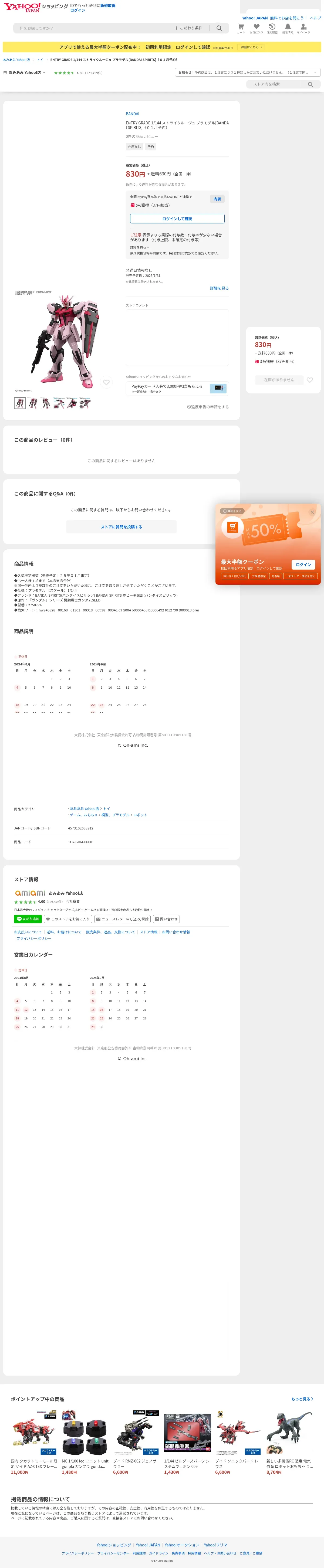
Task: Click the 在庫なし tag
Action: [x=134, y=147]
